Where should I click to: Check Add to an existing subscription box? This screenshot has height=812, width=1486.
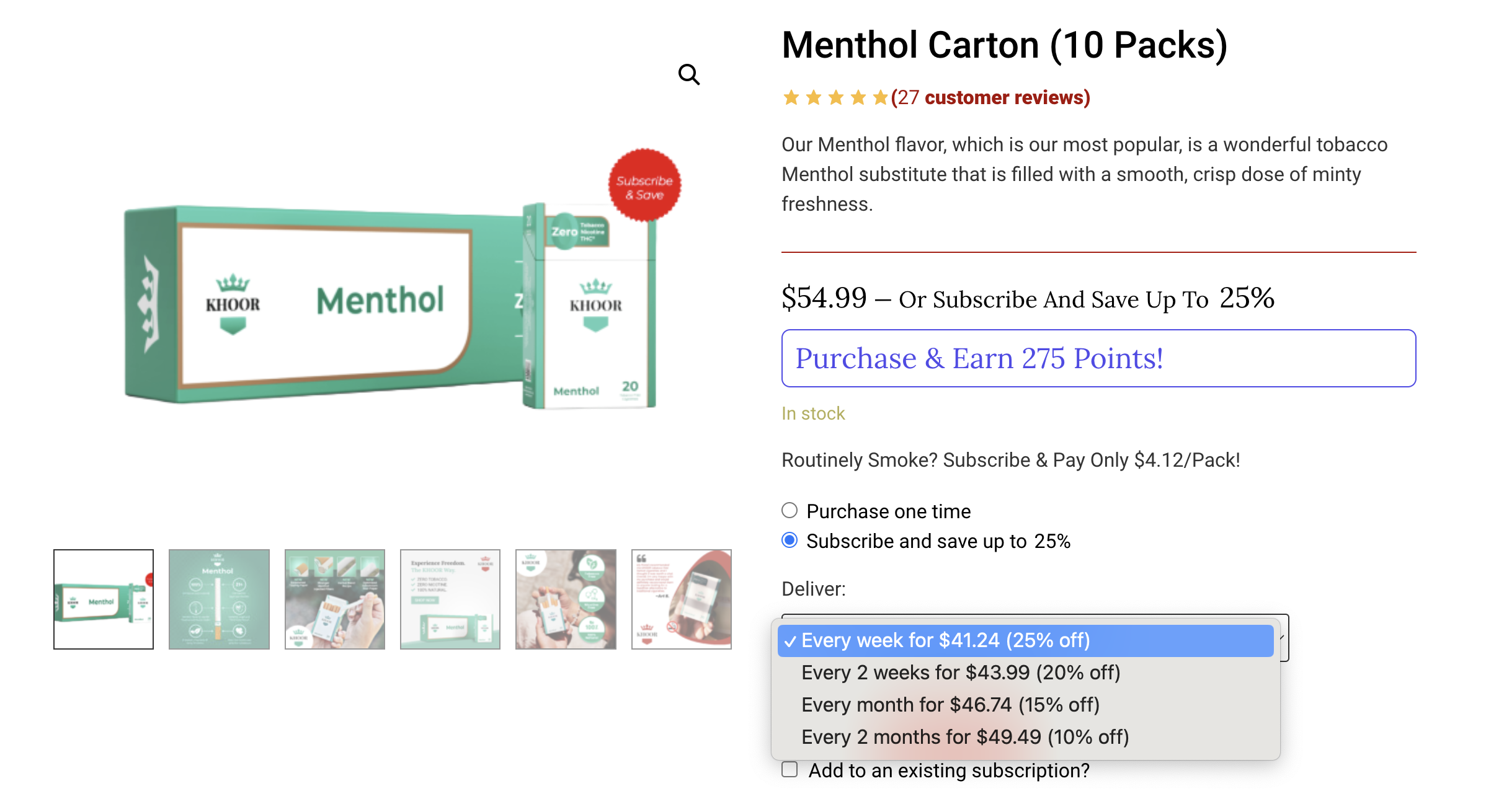point(790,770)
